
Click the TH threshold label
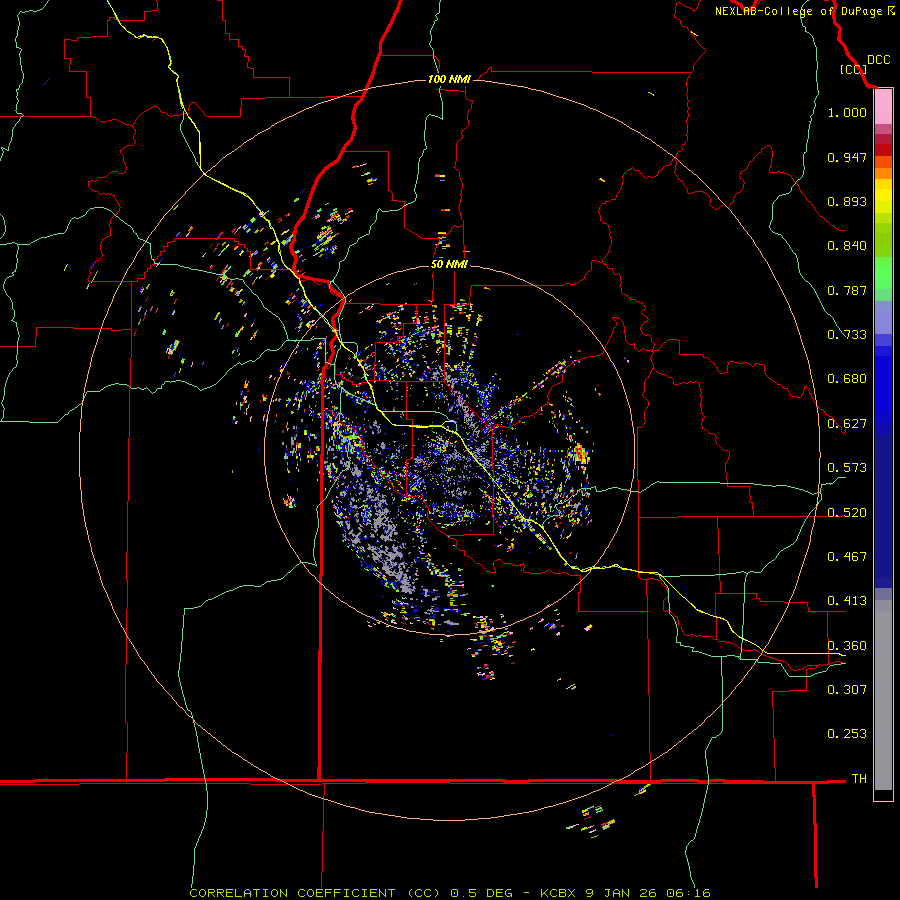click(859, 779)
